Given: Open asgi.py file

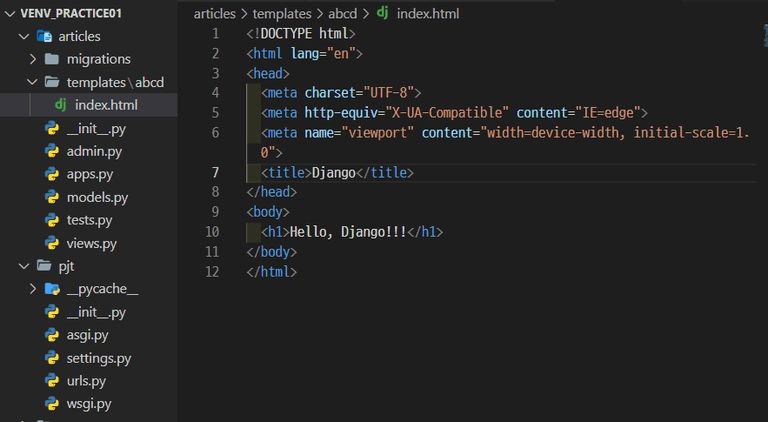Looking at the screenshot, I should [87, 335].
